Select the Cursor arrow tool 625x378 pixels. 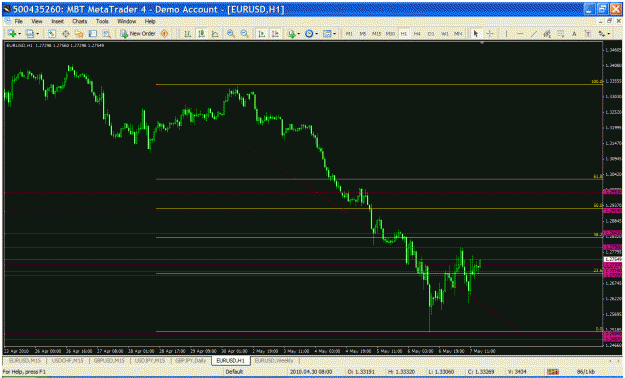point(475,34)
